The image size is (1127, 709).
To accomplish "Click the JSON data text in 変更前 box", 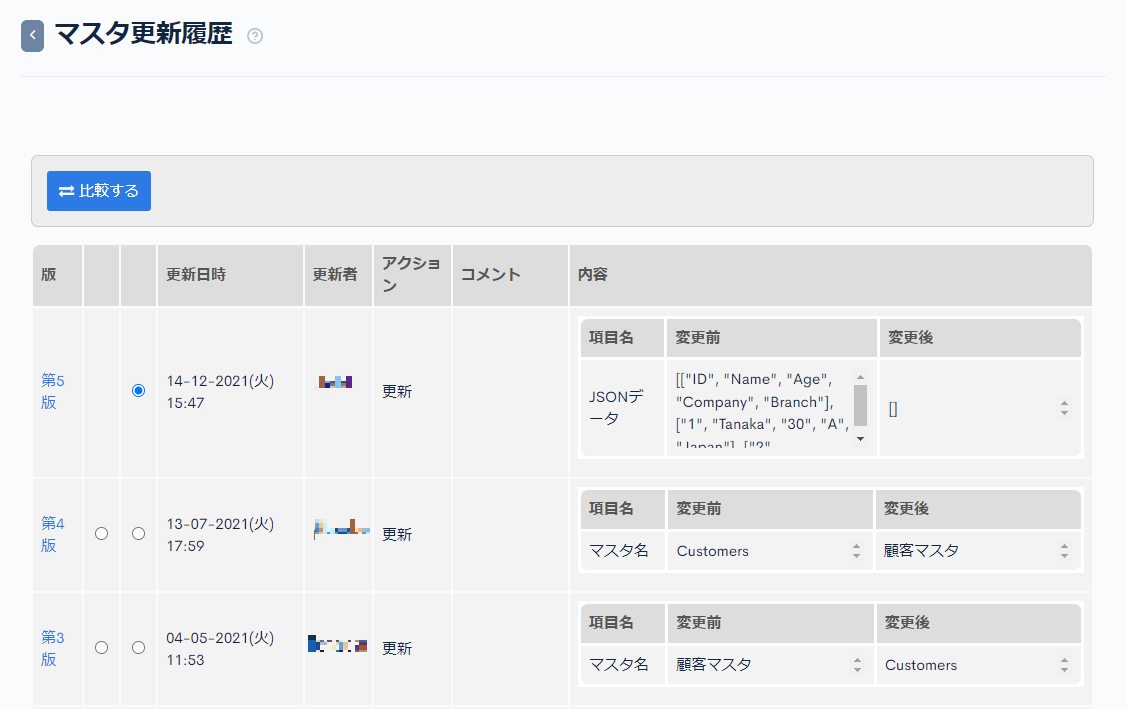I will click(762, 408).
